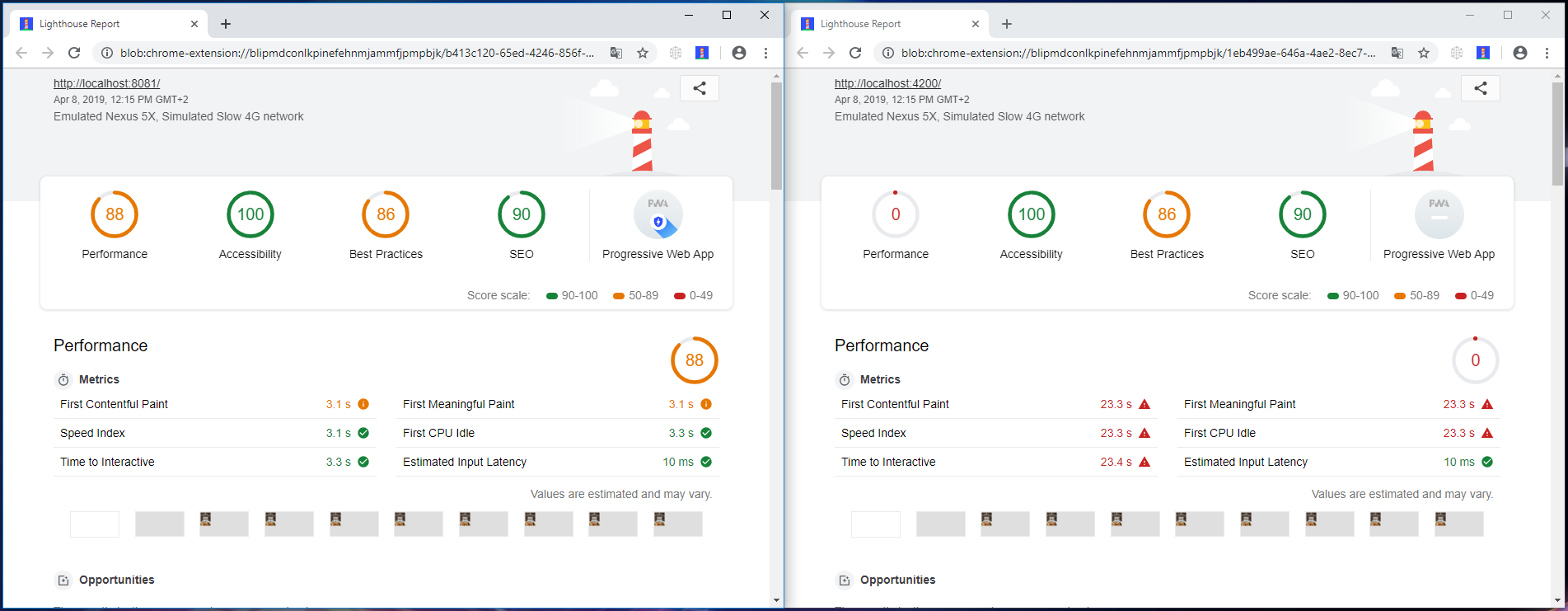1568x611 pixels.
Task: Bookmark the localhost:4200 report with star icon
Action: tap(1423, 53)
